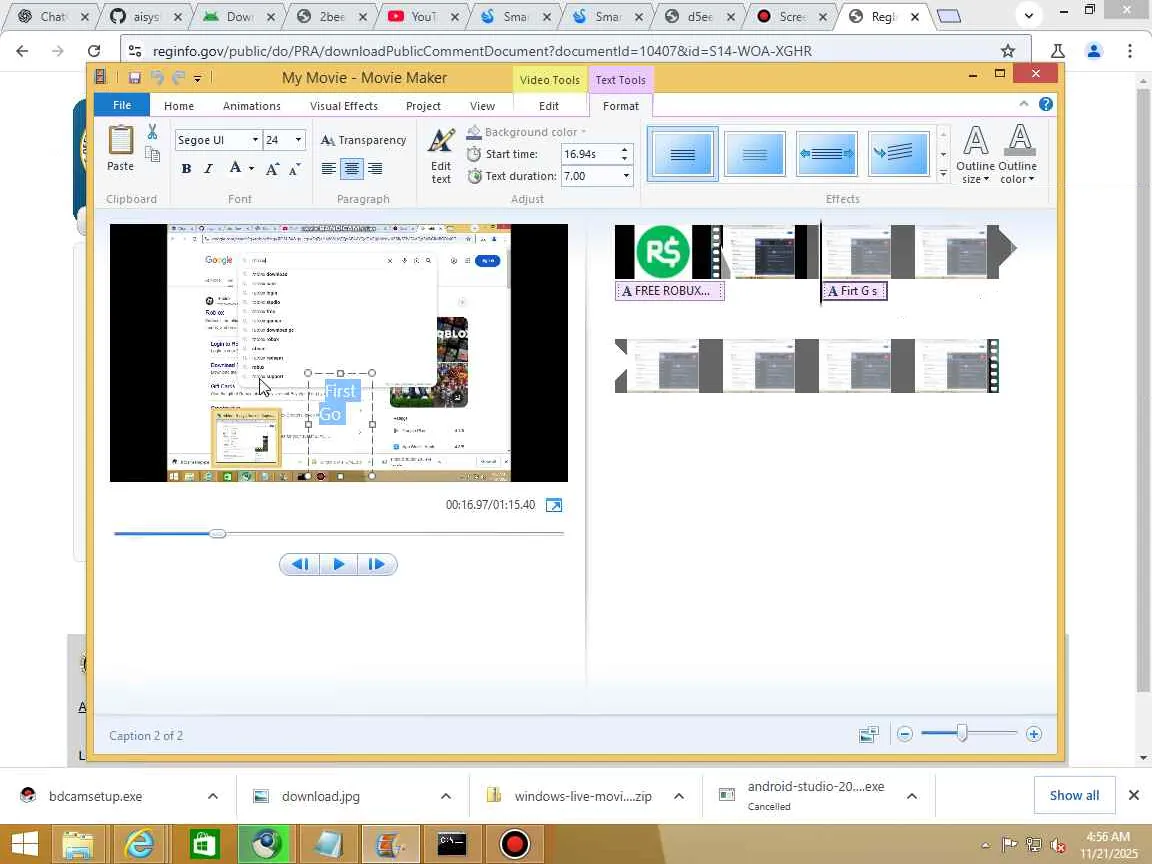Click Show all downloads button
Viewport: 1152px width, 864px height.
(x=1074, y=795)
